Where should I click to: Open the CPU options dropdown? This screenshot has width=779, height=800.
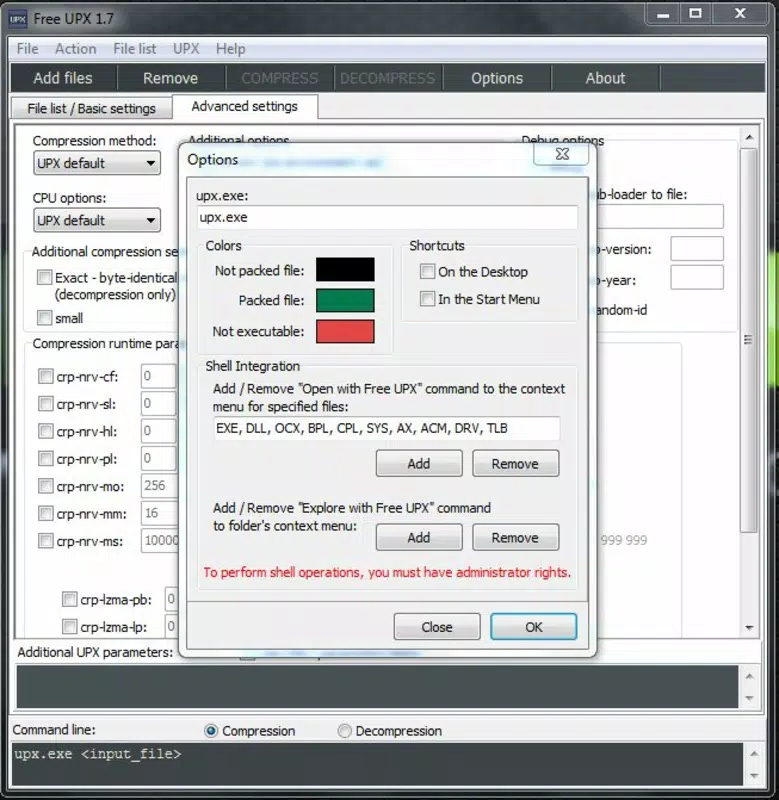97,220
